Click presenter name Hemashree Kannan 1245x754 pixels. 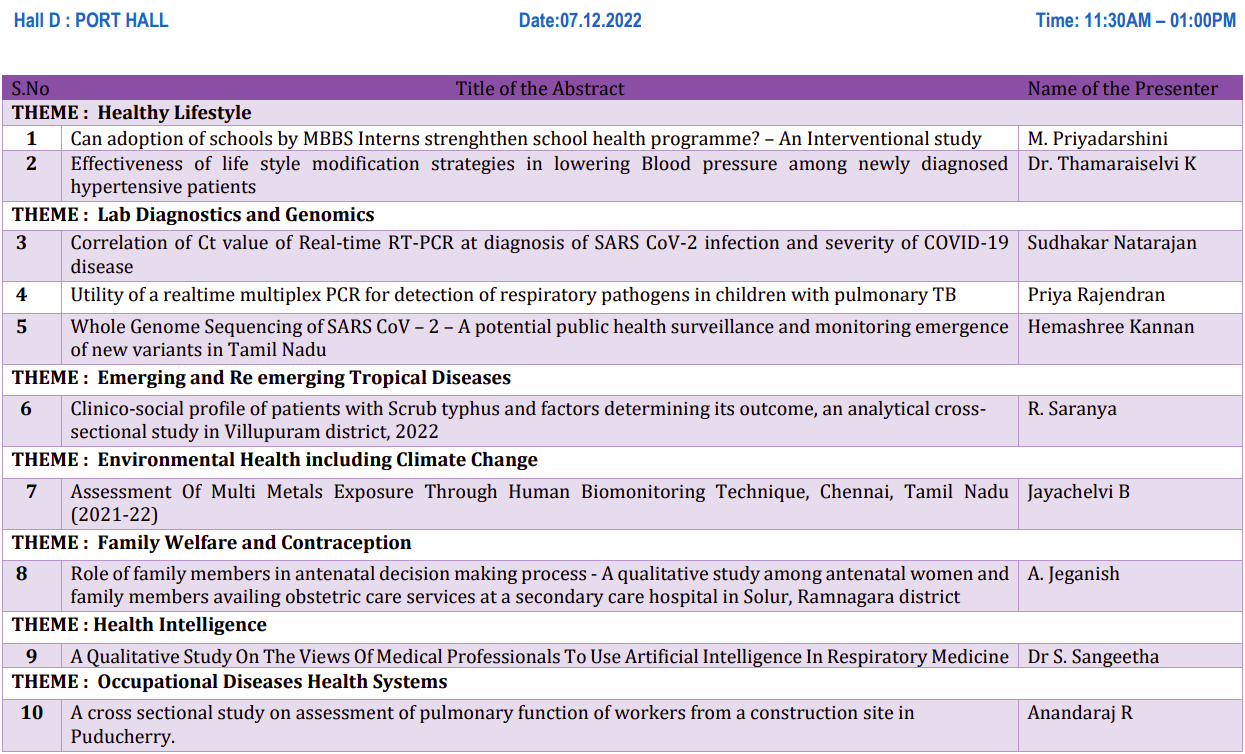point(1110,327)
